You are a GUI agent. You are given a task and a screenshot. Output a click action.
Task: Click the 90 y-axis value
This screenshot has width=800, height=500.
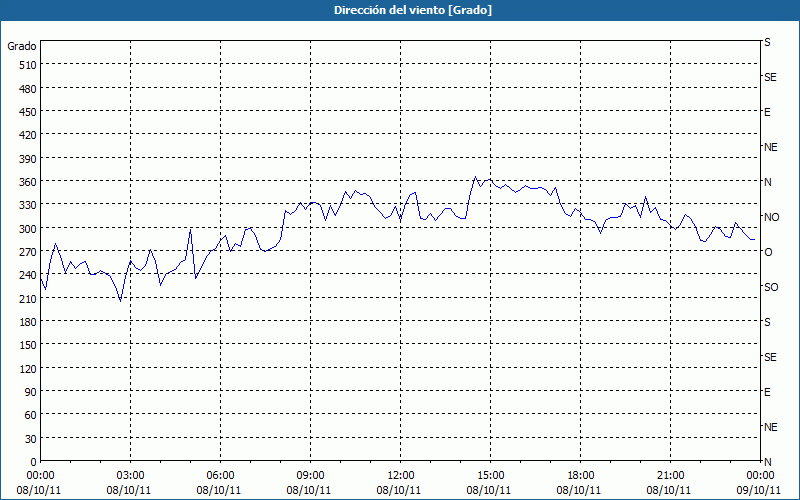[x=31, y=392]
